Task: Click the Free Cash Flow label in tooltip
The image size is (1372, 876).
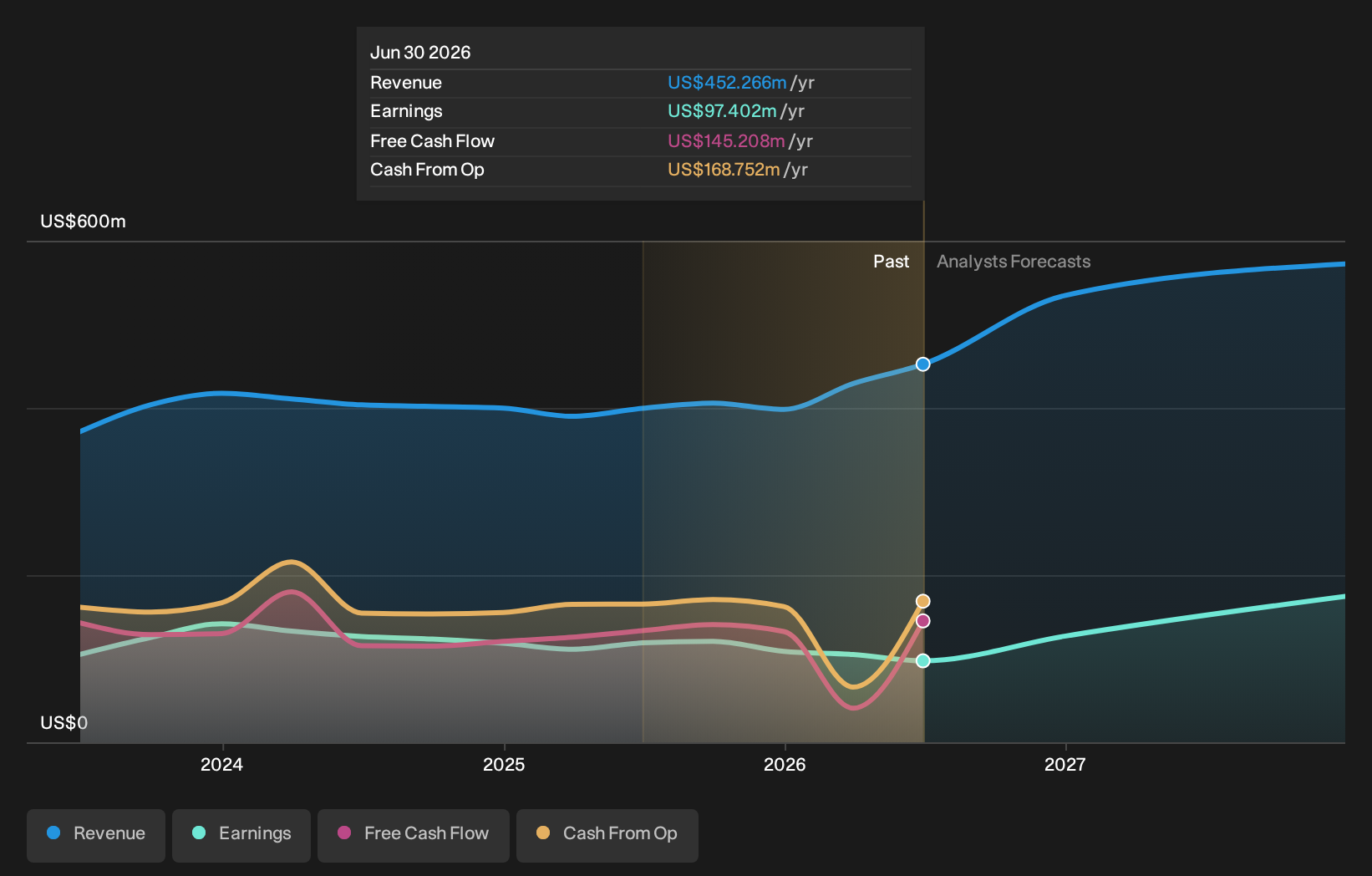Action: click(x=432, y=141)
